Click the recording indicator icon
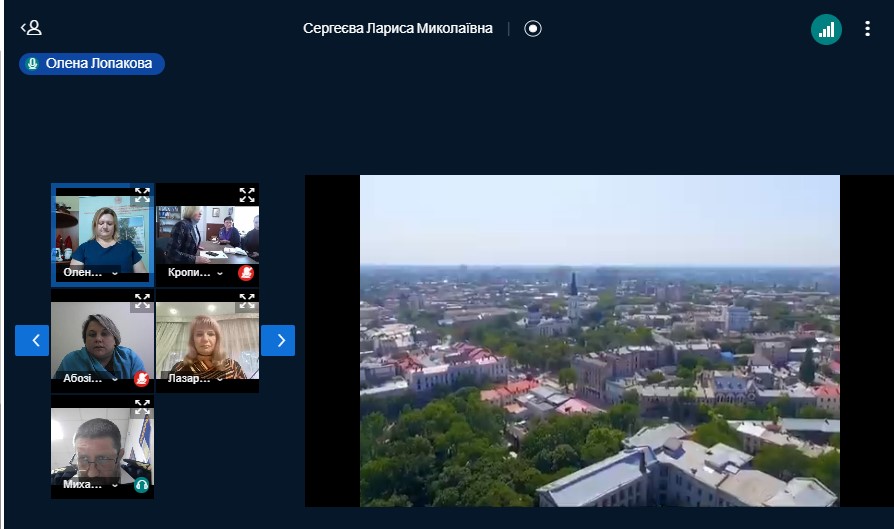 (x=533, y=29)
